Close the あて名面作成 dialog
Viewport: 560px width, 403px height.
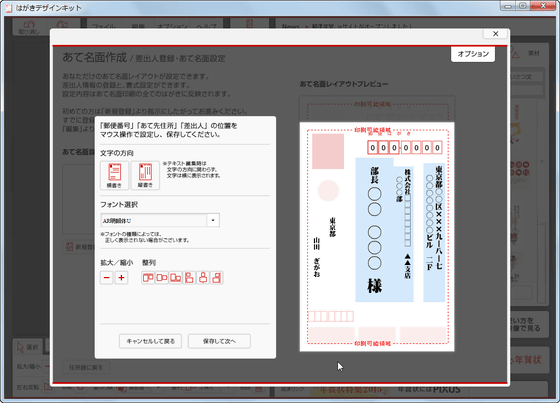(495, 34)
